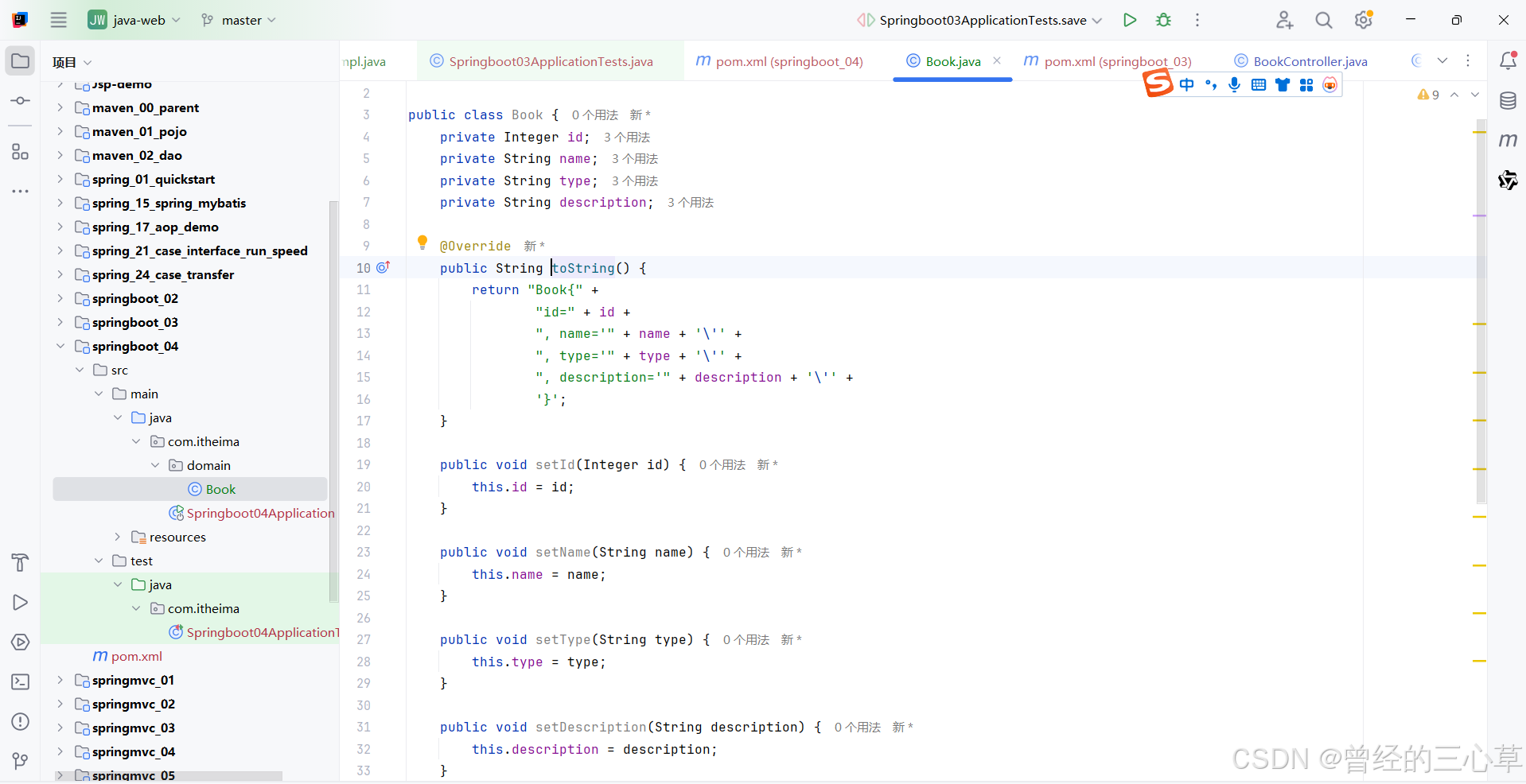Click the Sogou input method logo

click(x=1158, y=83)
